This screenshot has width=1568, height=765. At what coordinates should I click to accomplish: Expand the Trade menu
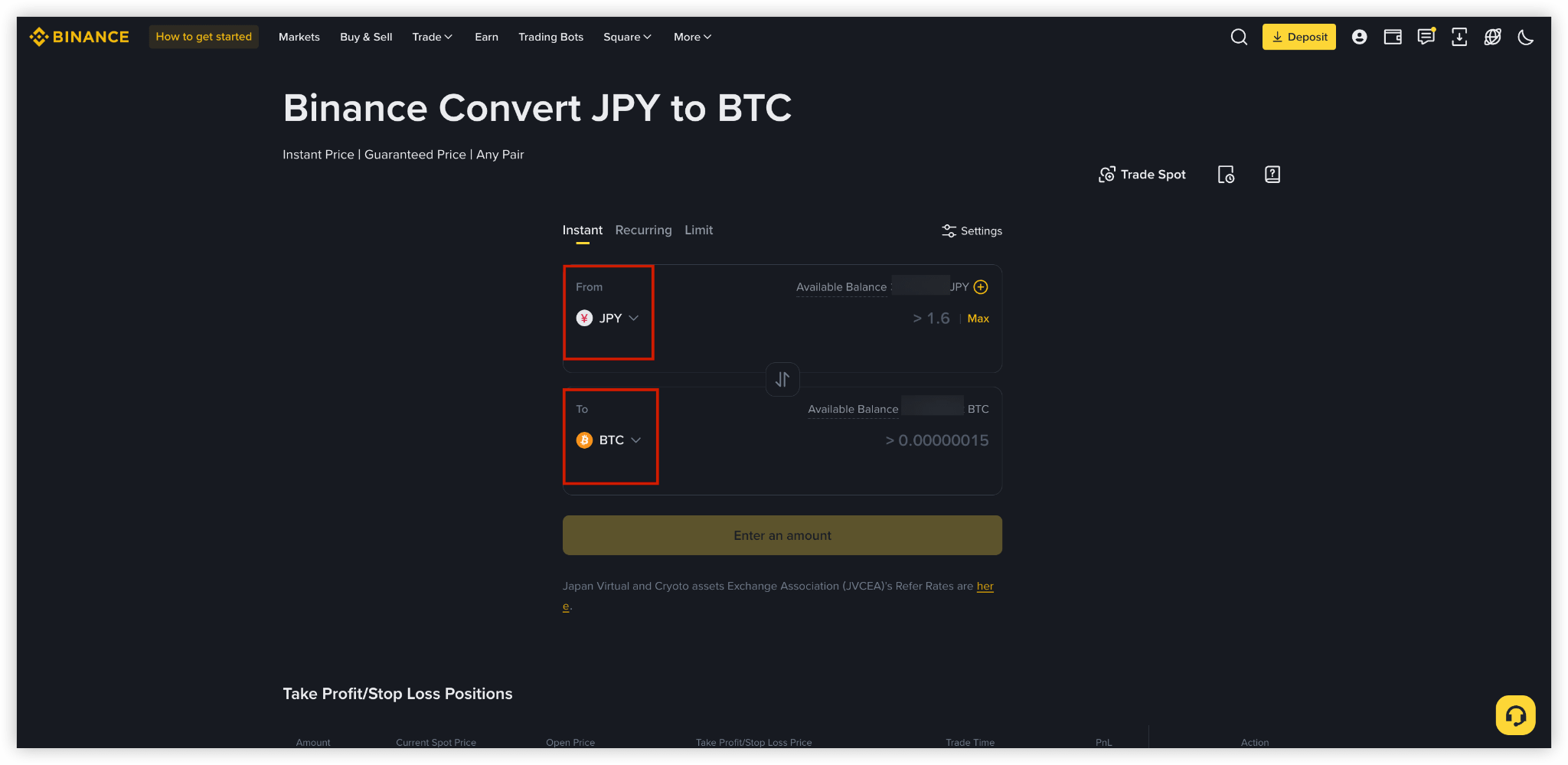click(433, 37)
